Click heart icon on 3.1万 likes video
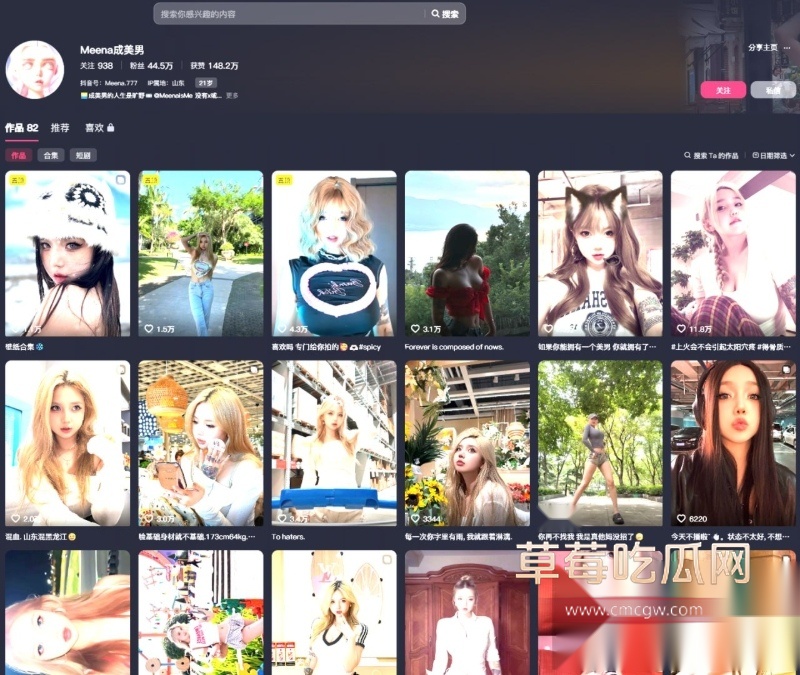 tap(415, 328)
